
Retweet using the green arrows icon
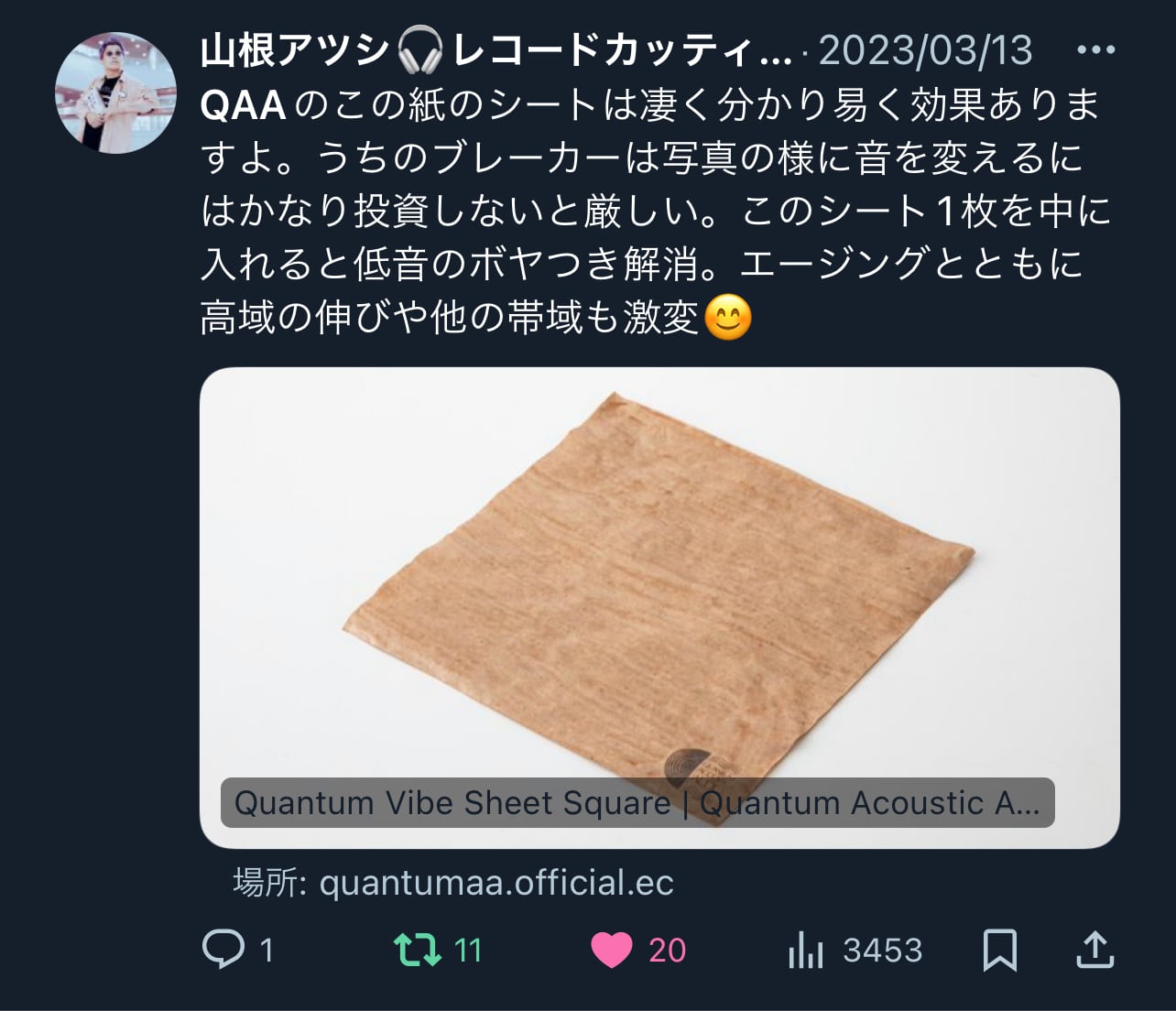point(417,950)
